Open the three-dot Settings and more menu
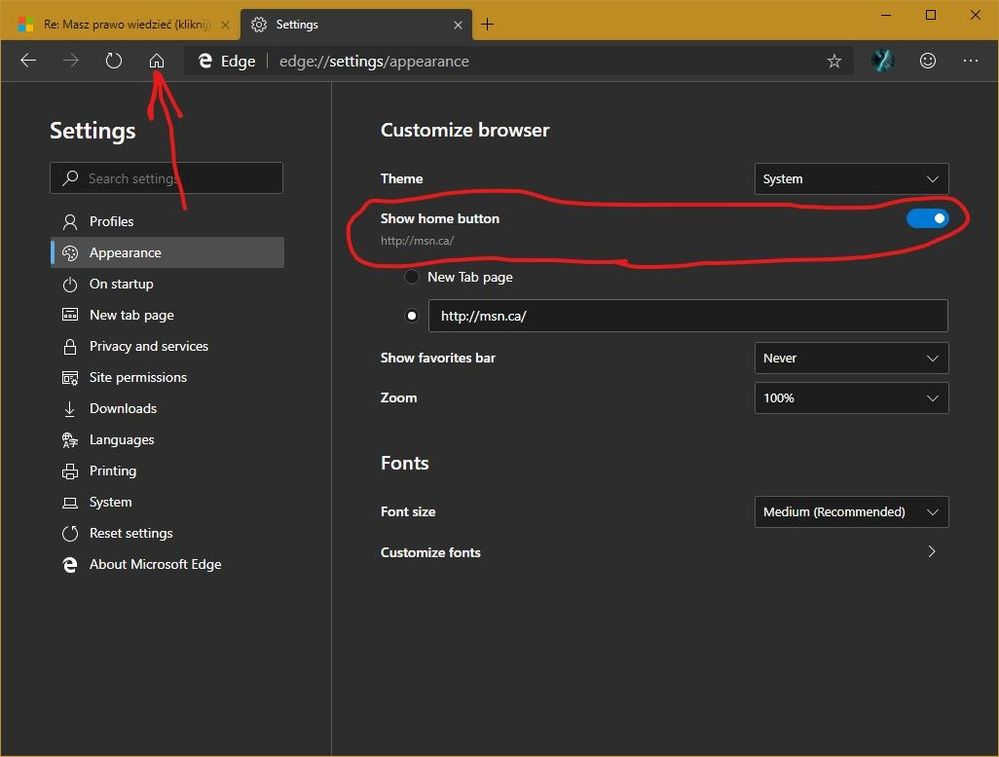Image resolution: width=999 pixels, height=757 pixels. [x=970, y=61]
